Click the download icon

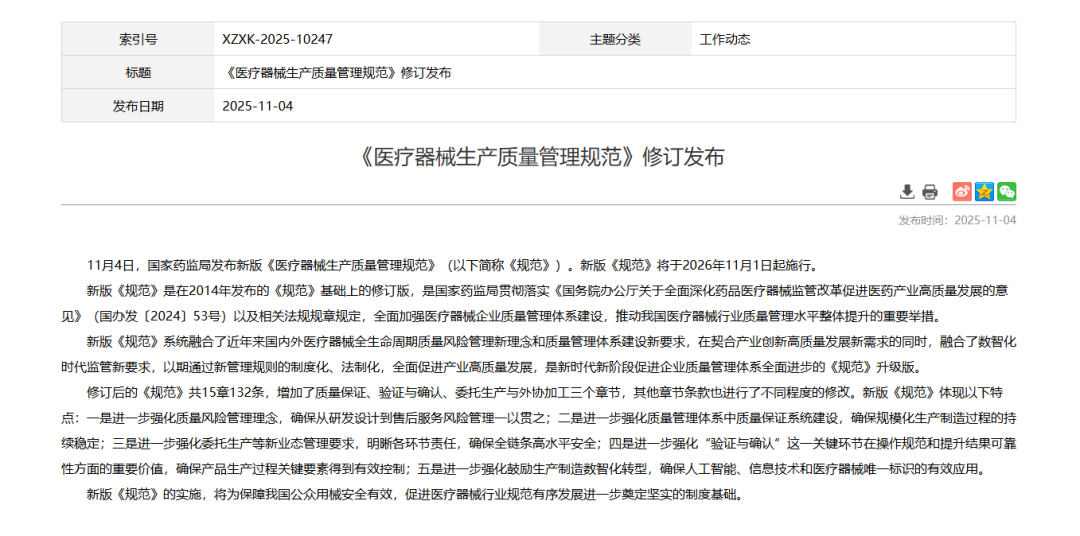click(907, 192)
